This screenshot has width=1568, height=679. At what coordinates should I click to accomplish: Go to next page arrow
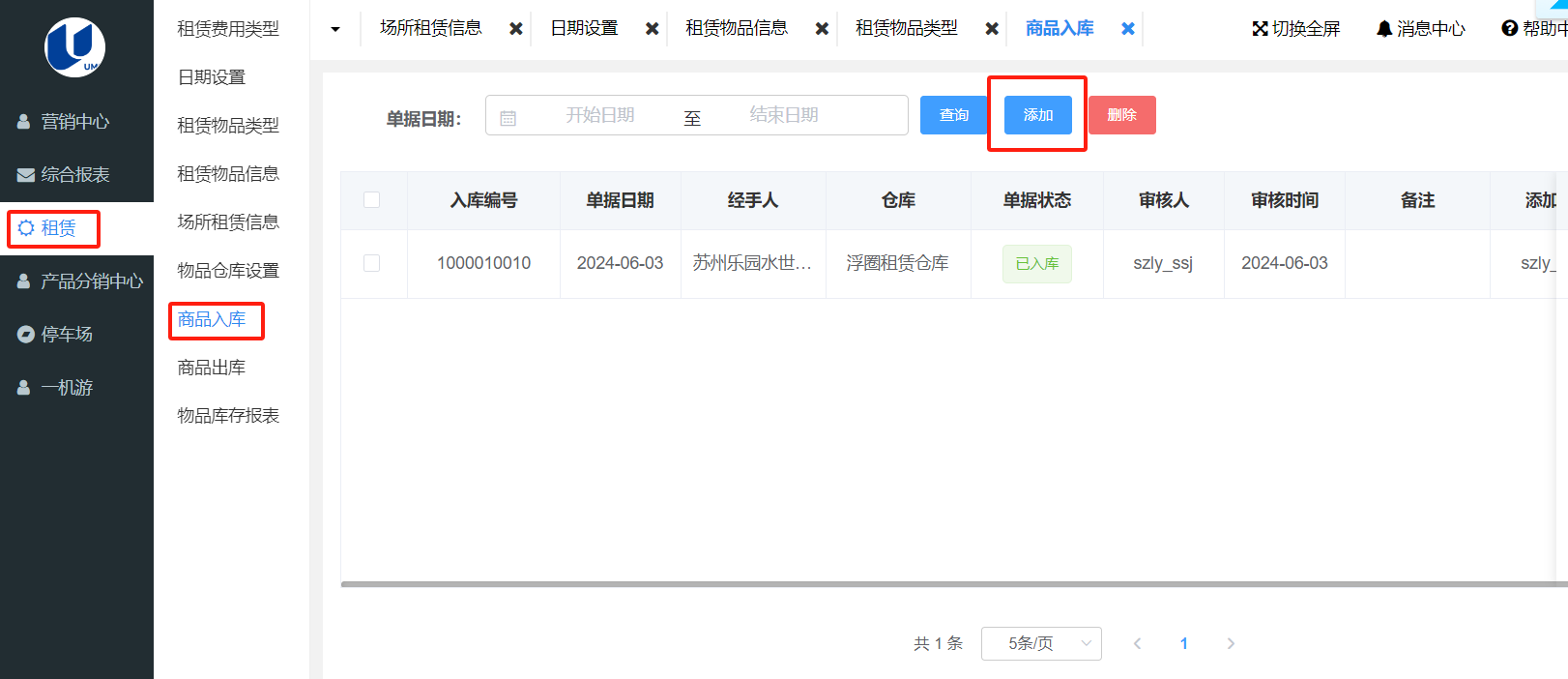[x=1231, y=643]
